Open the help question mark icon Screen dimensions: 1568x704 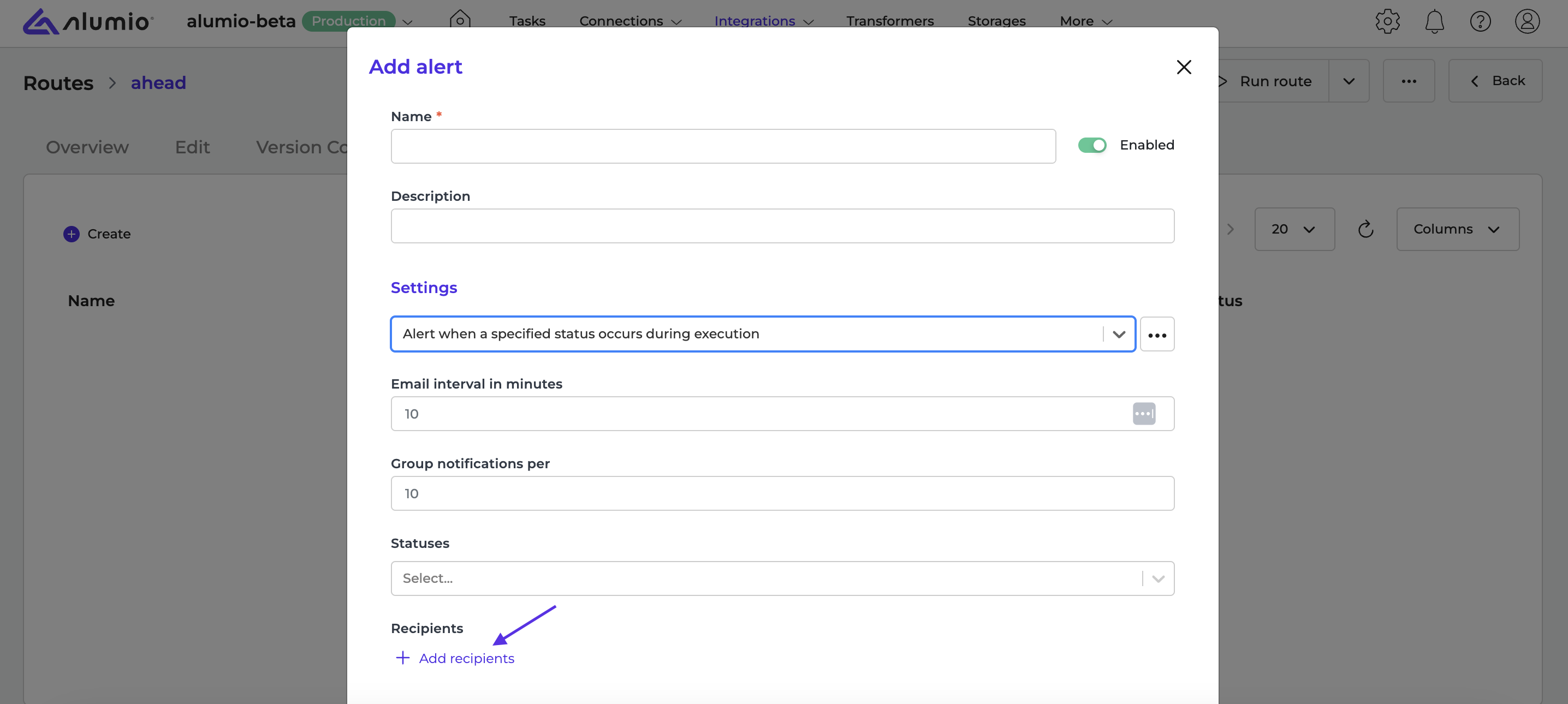(x=1480, y=21)
